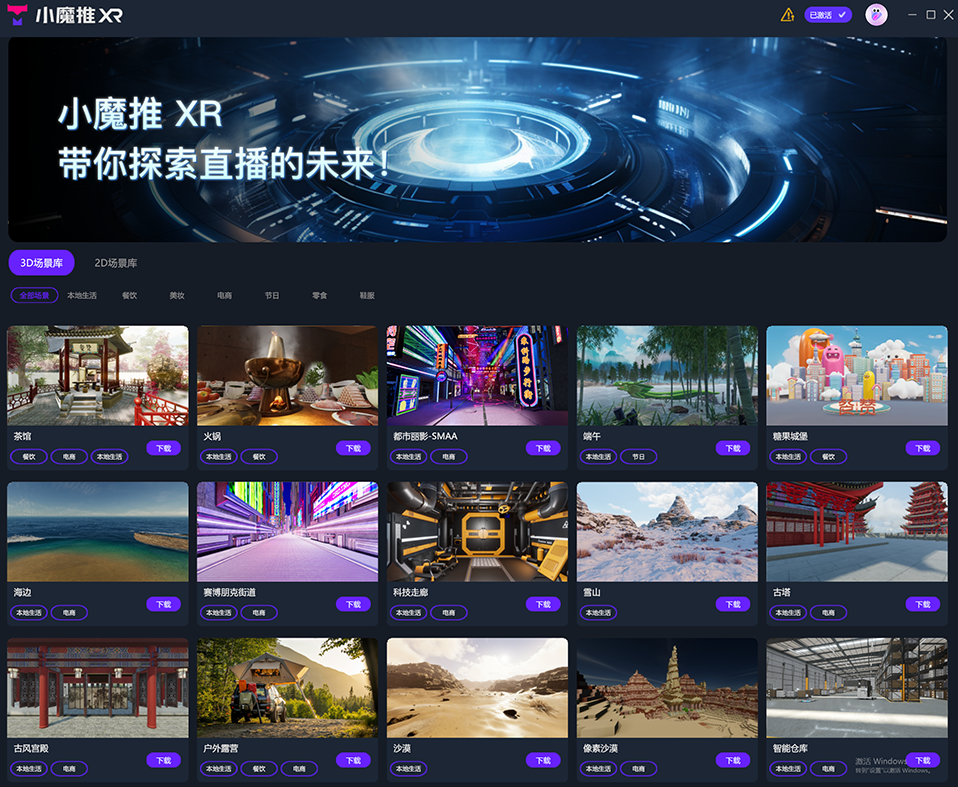Click the 已激活 activation status badge
958x787 pixels.
827,15
